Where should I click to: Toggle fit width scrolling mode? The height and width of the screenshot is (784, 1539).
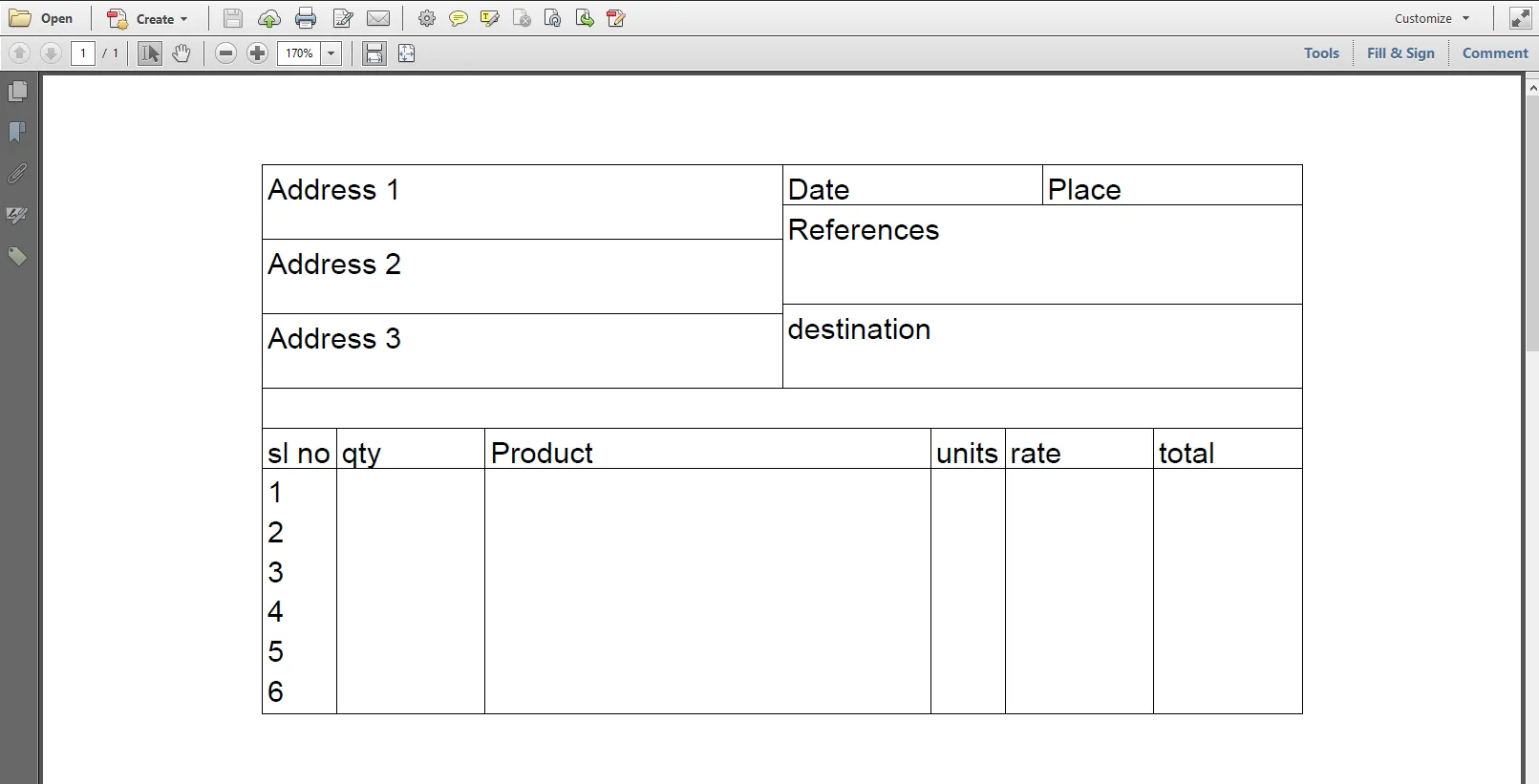coord(374,53)
